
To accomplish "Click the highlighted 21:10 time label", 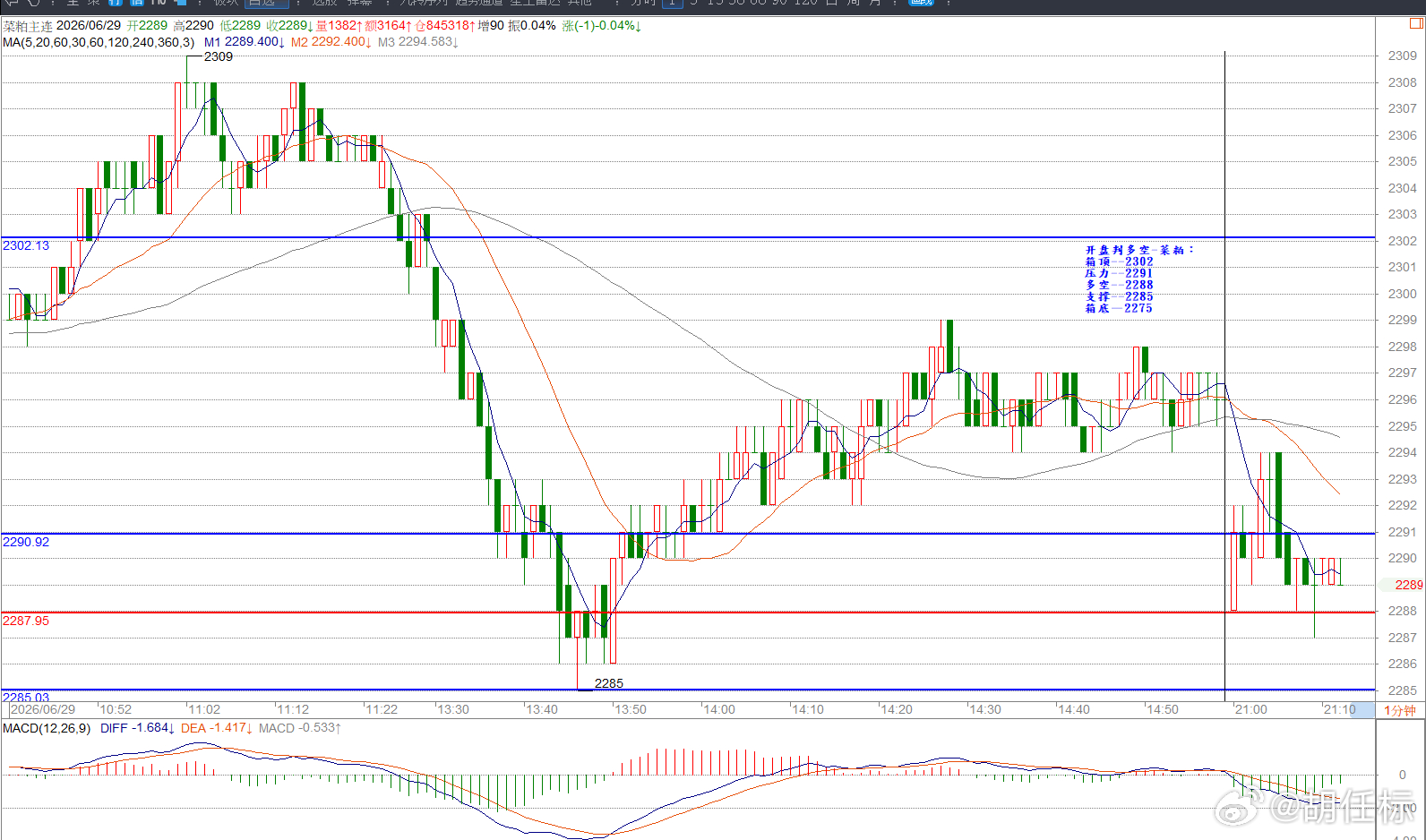I will pyautogui.click(x=1339, y=709).
